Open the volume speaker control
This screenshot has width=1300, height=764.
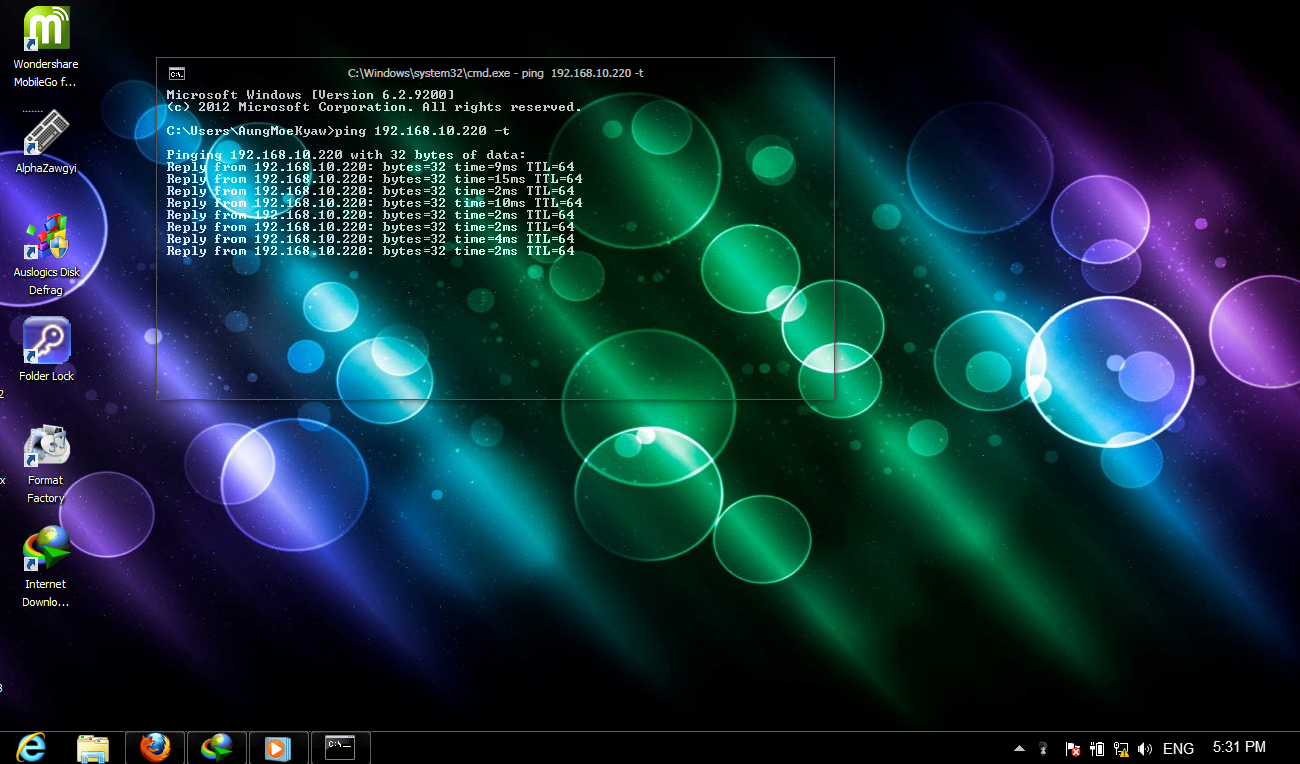tap(1145, 748)
